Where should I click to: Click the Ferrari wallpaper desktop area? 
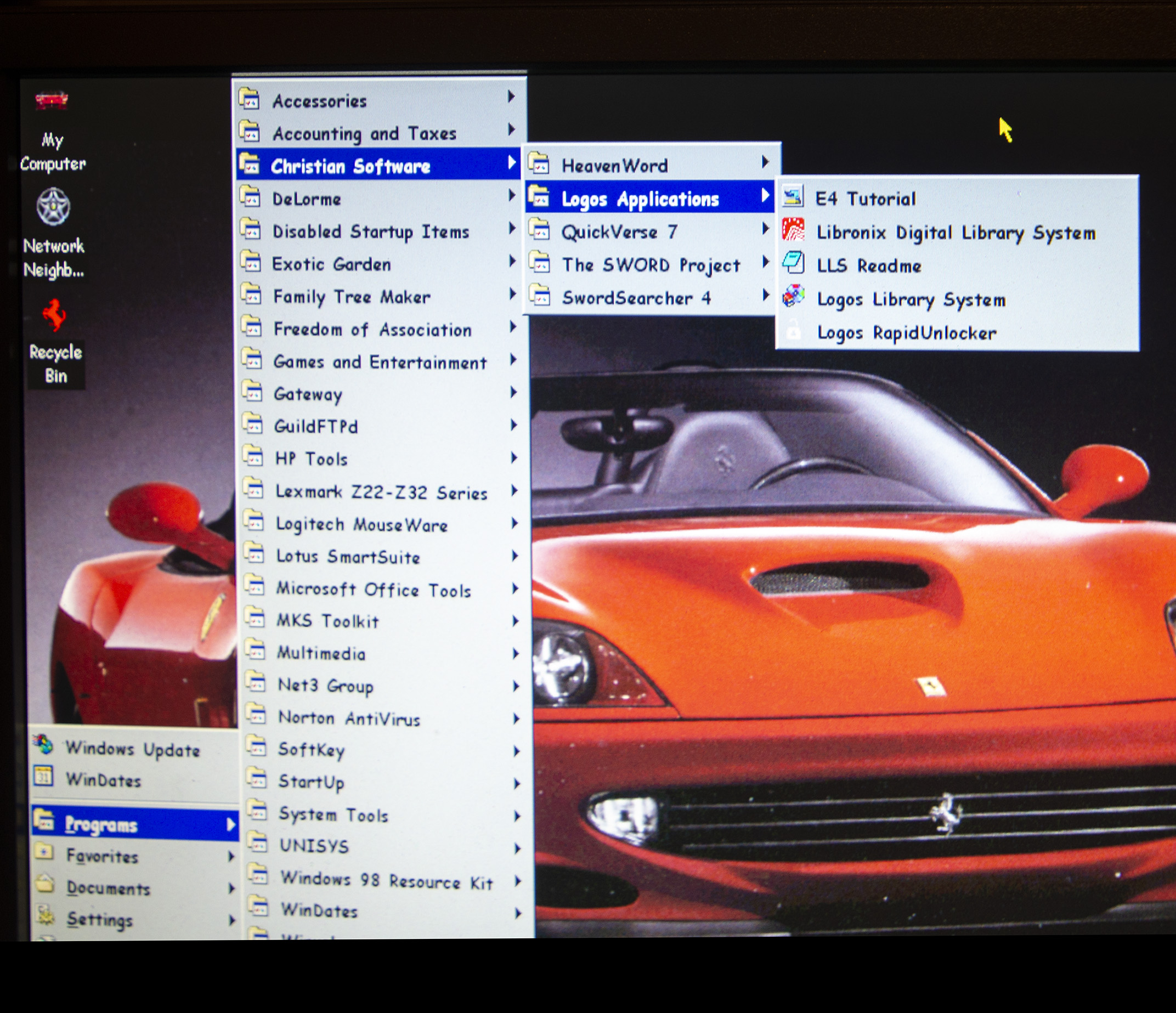tap(851, 653)
